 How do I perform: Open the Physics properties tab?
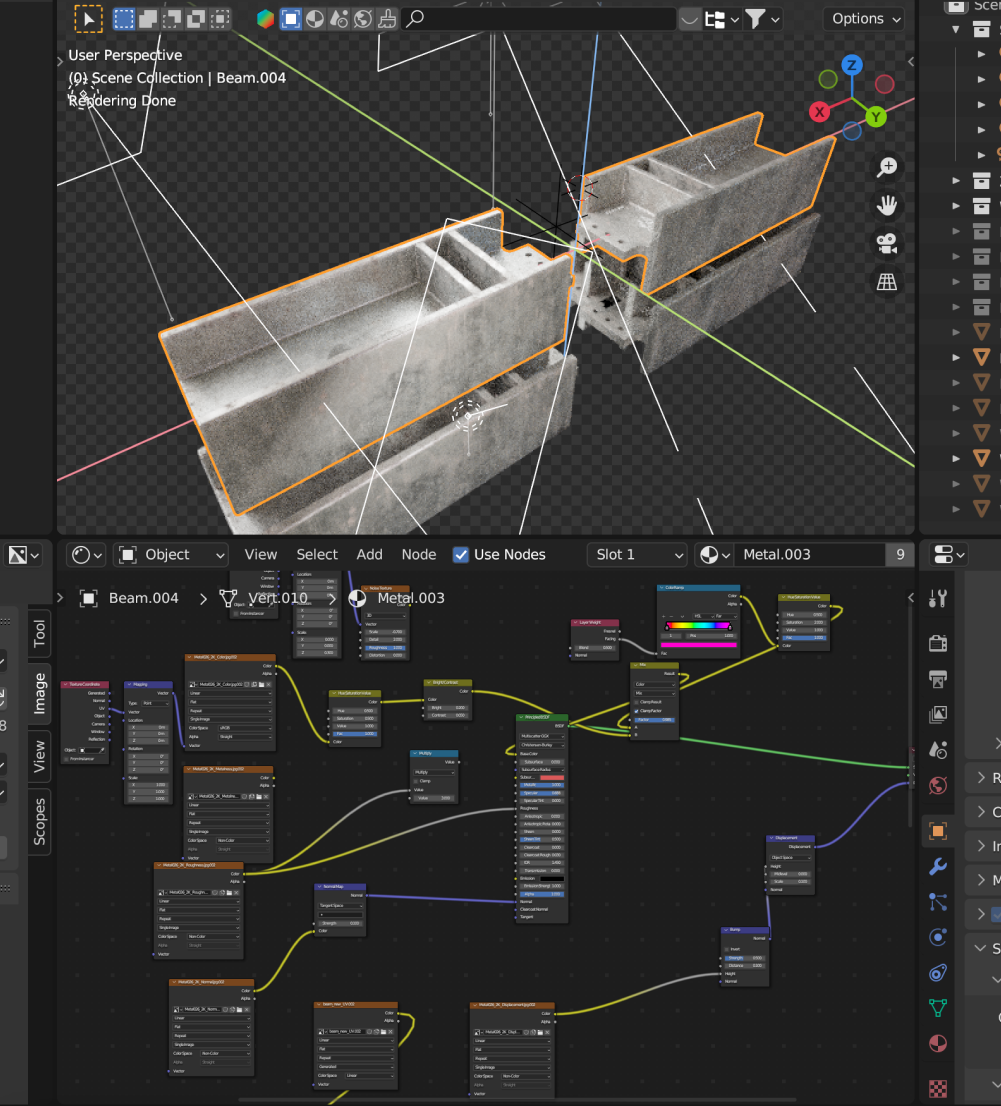point(938,937)
